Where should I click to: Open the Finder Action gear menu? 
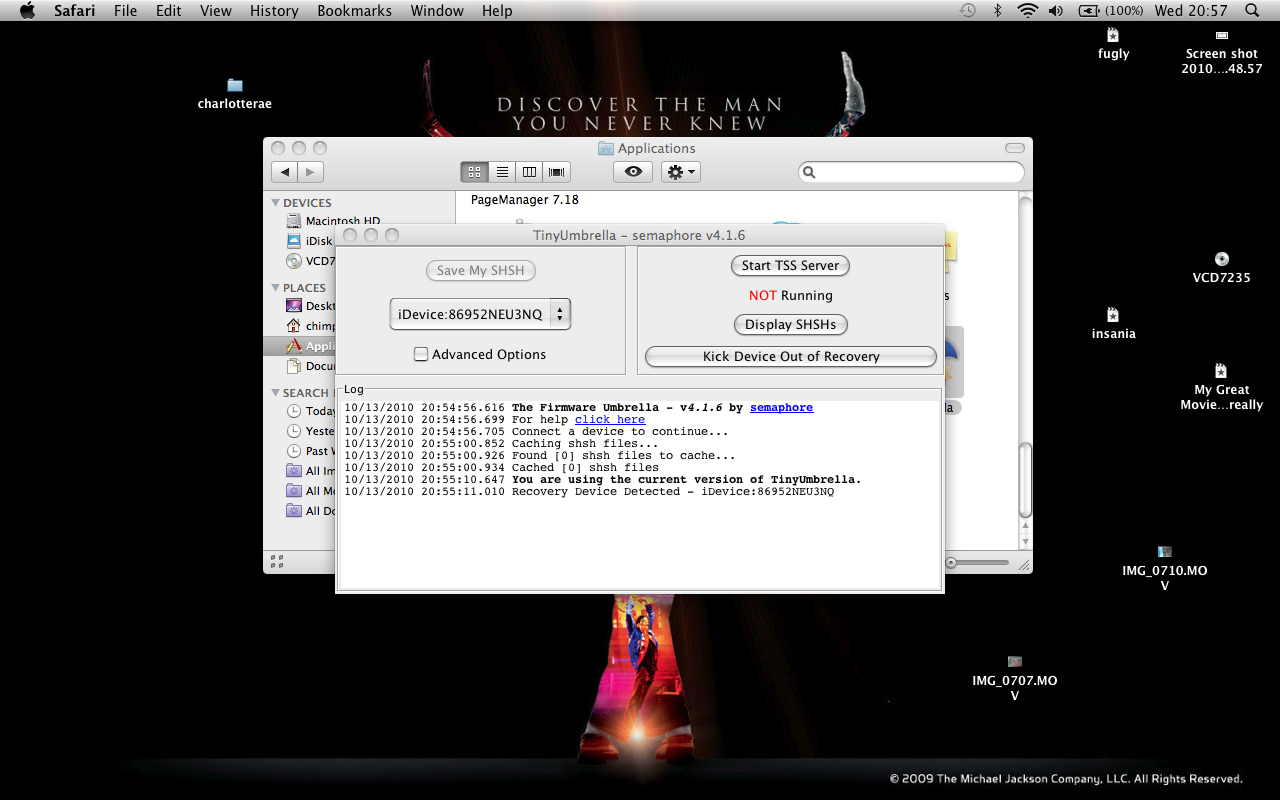pos(681,172)
